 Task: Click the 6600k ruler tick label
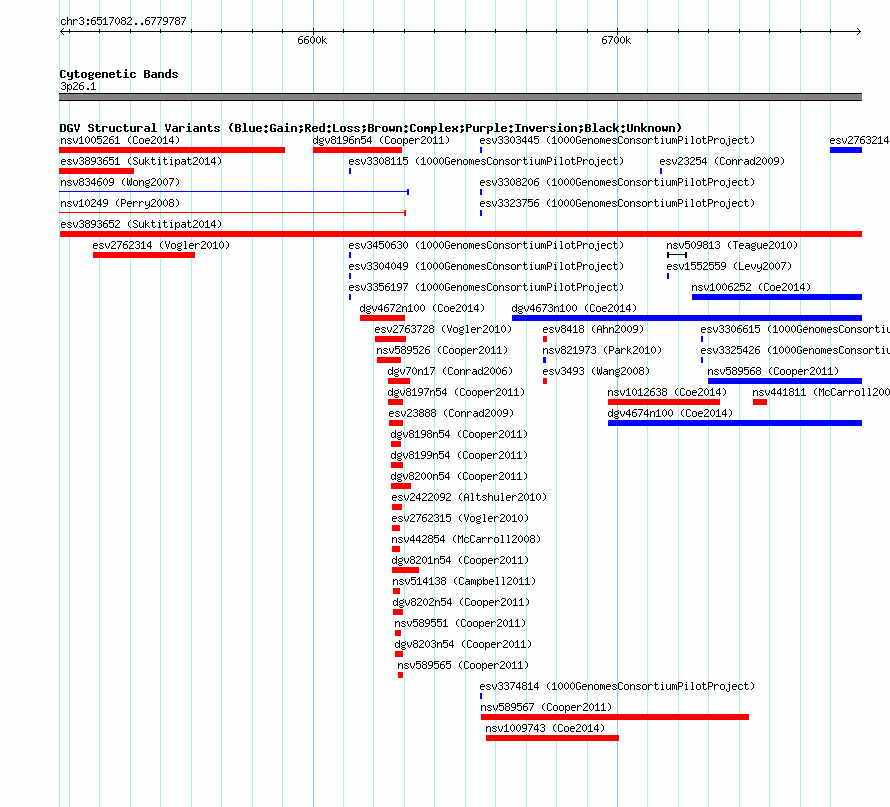tap(312, 40)
